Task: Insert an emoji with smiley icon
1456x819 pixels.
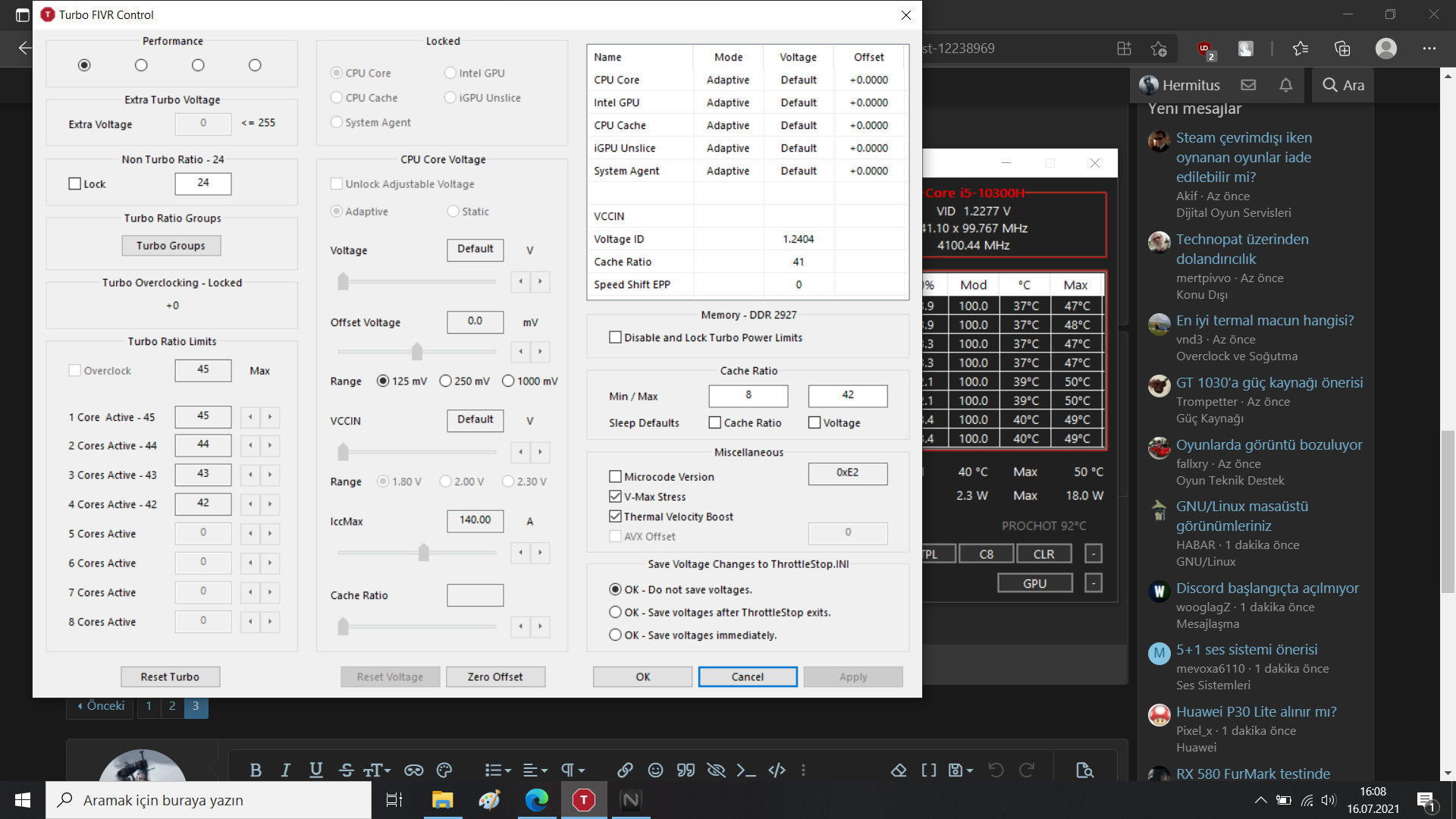Action: [x=655, y=770]
